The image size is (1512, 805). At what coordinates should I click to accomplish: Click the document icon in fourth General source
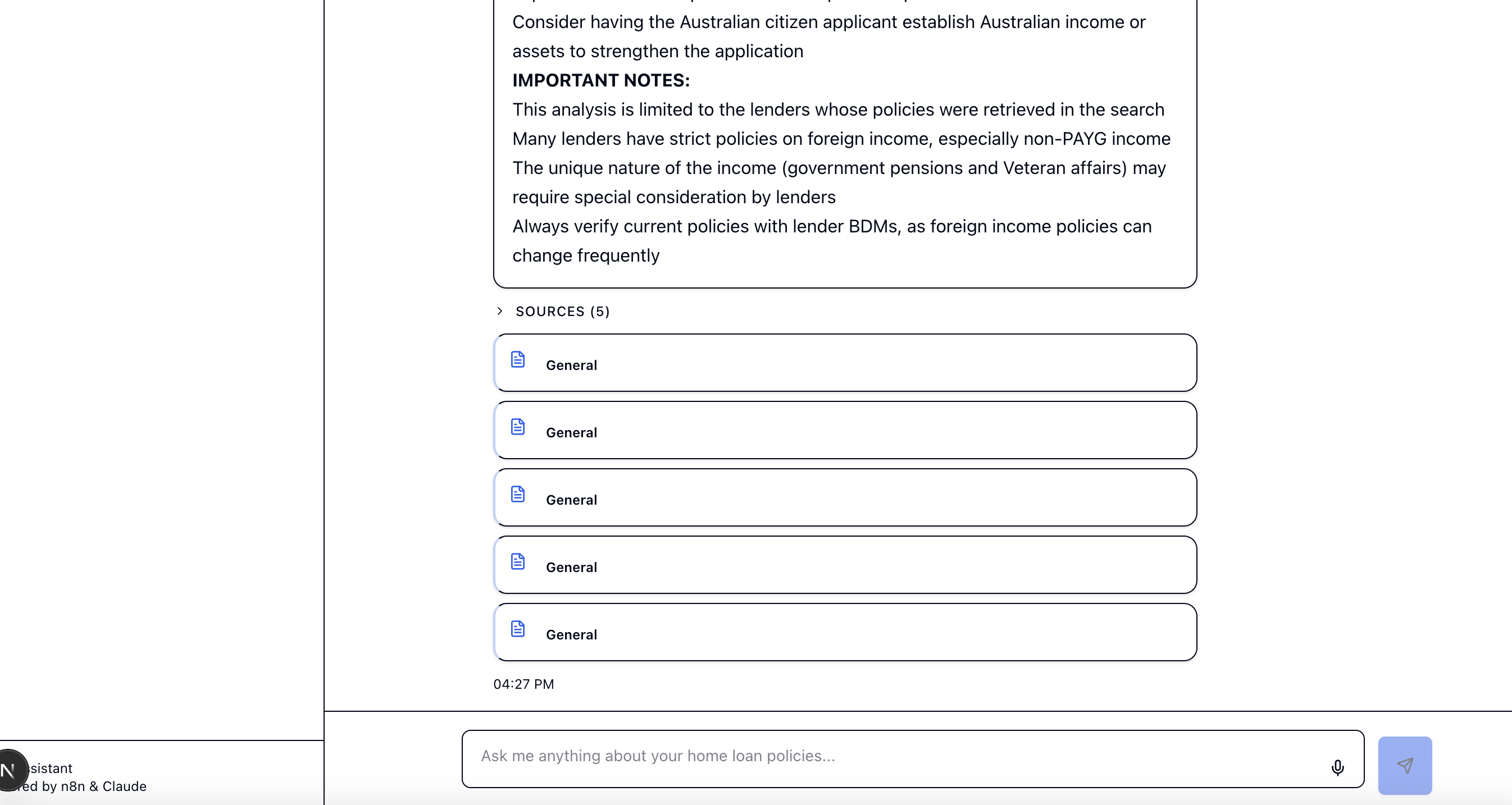click(518, 561)
